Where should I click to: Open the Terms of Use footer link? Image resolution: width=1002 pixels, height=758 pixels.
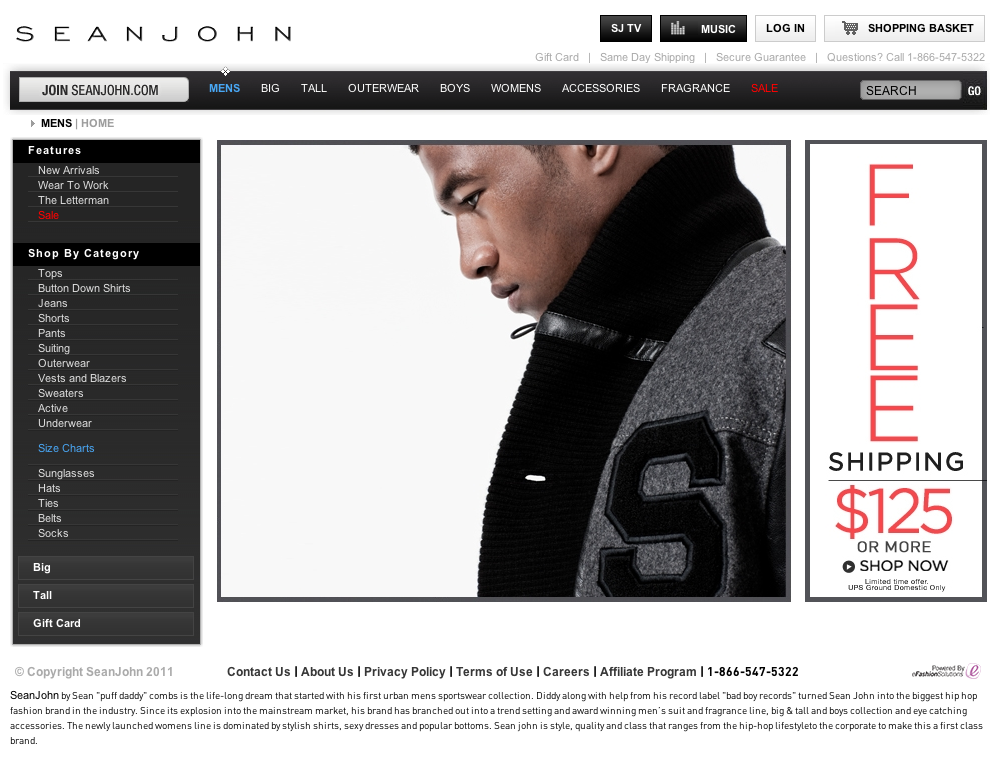494,672
